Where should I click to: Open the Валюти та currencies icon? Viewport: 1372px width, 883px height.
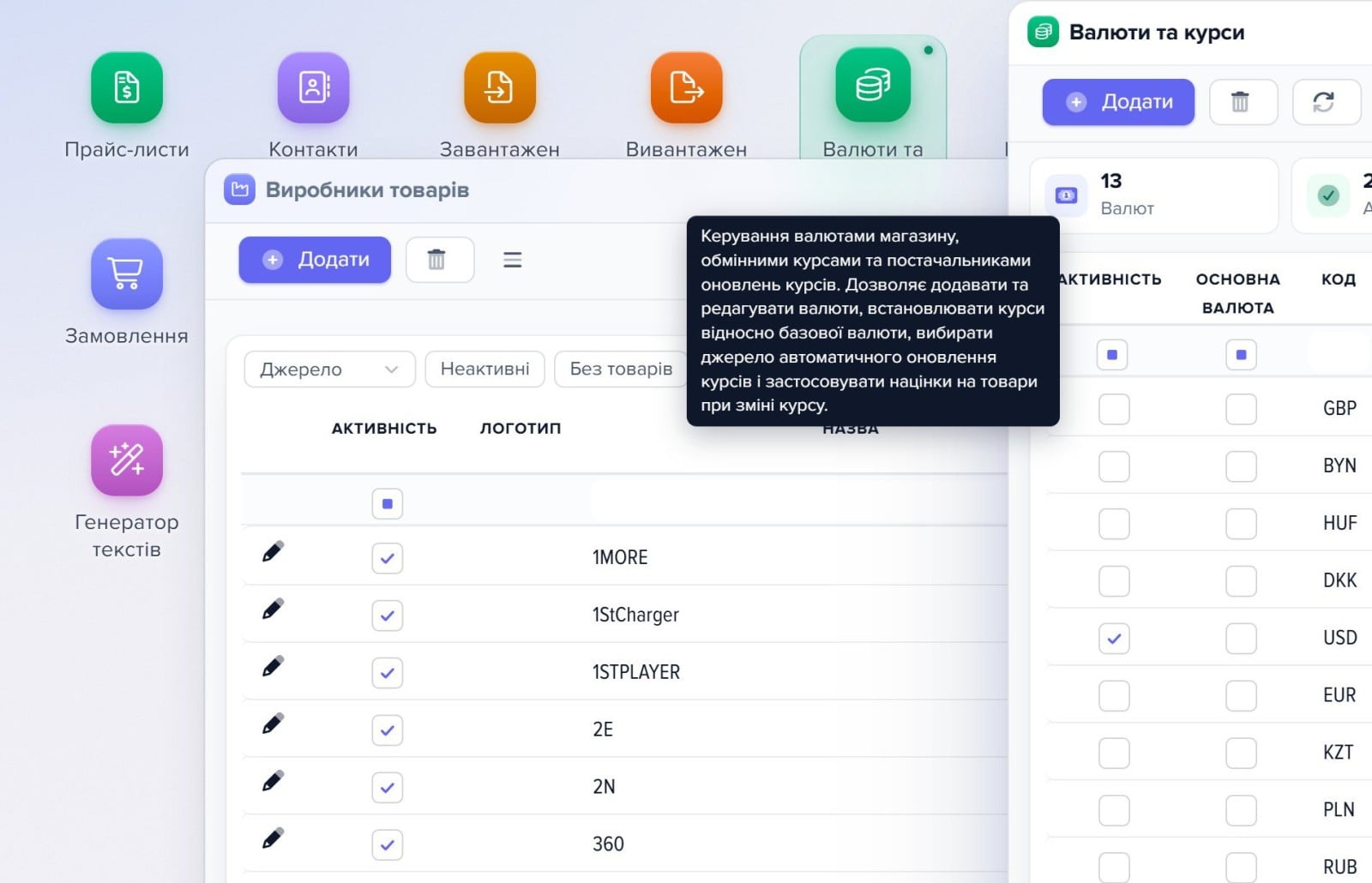click(873, 86)
